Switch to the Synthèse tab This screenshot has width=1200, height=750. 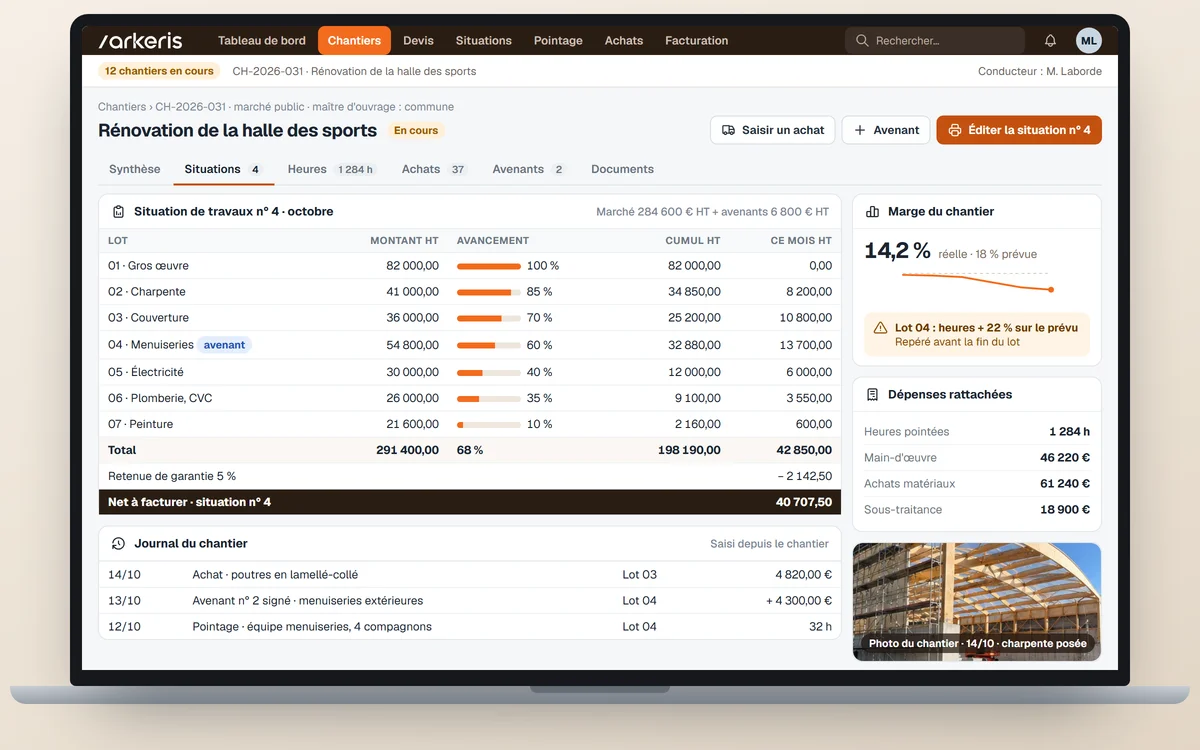(135, 170)
